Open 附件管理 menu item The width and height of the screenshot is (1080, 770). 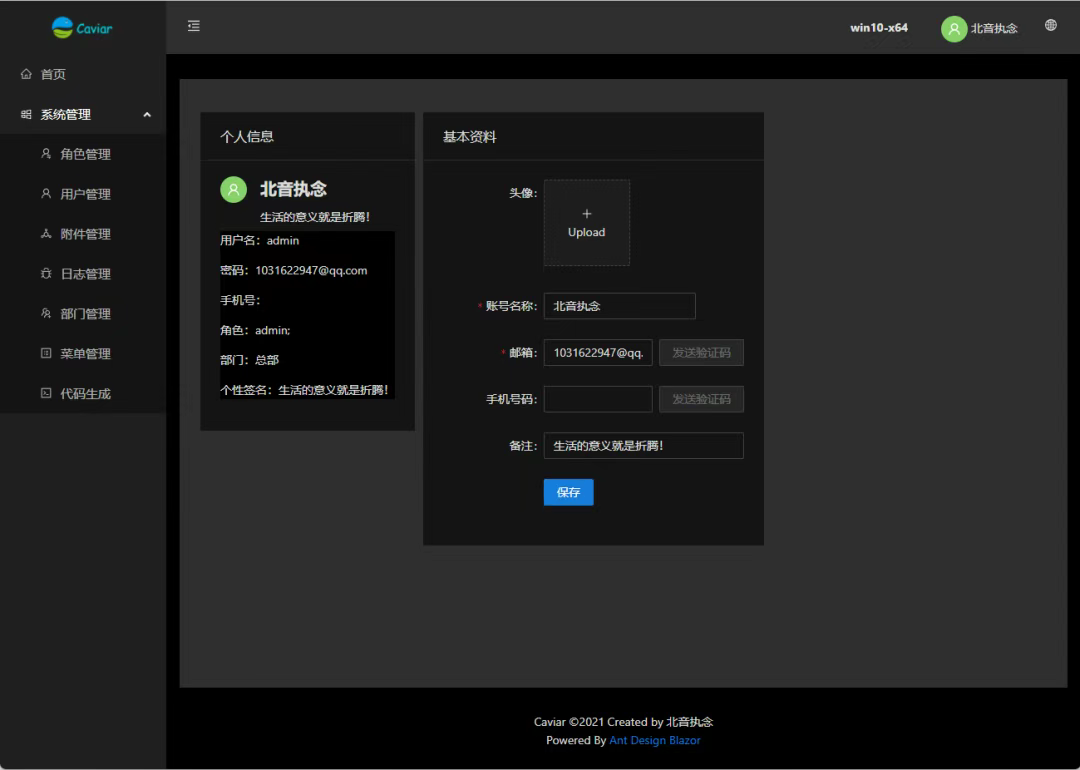83,234
